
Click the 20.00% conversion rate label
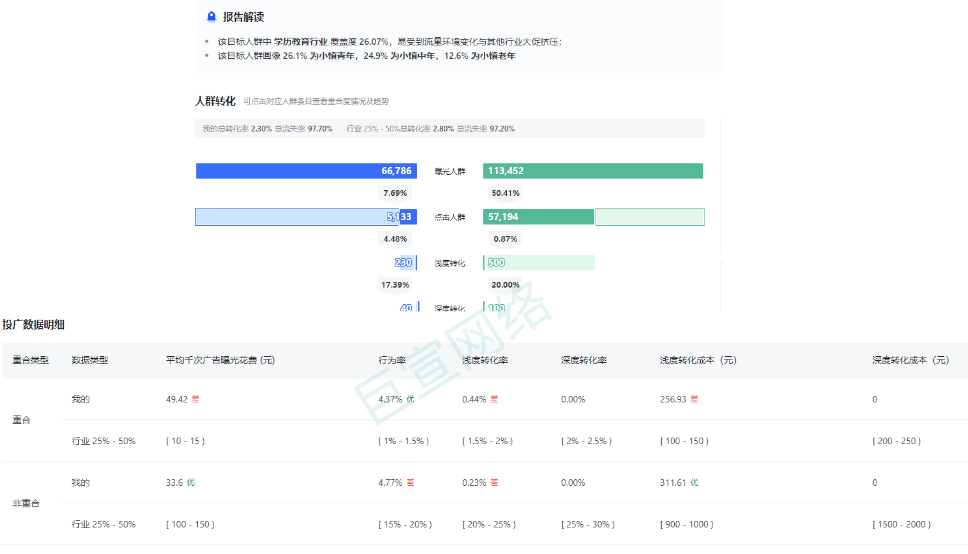click(505, 285)
